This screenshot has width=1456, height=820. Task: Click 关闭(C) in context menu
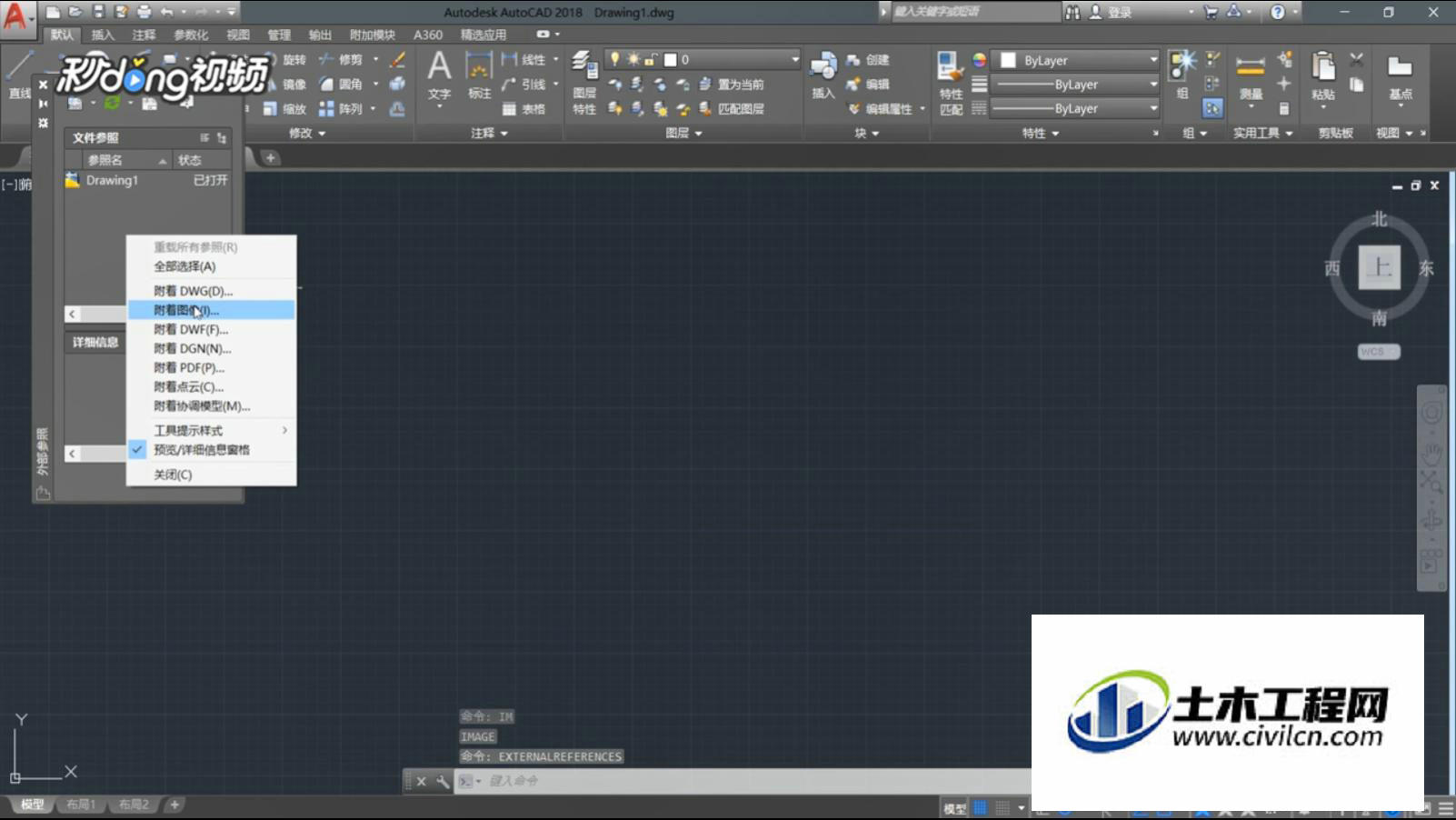click(x=211, y=475)
